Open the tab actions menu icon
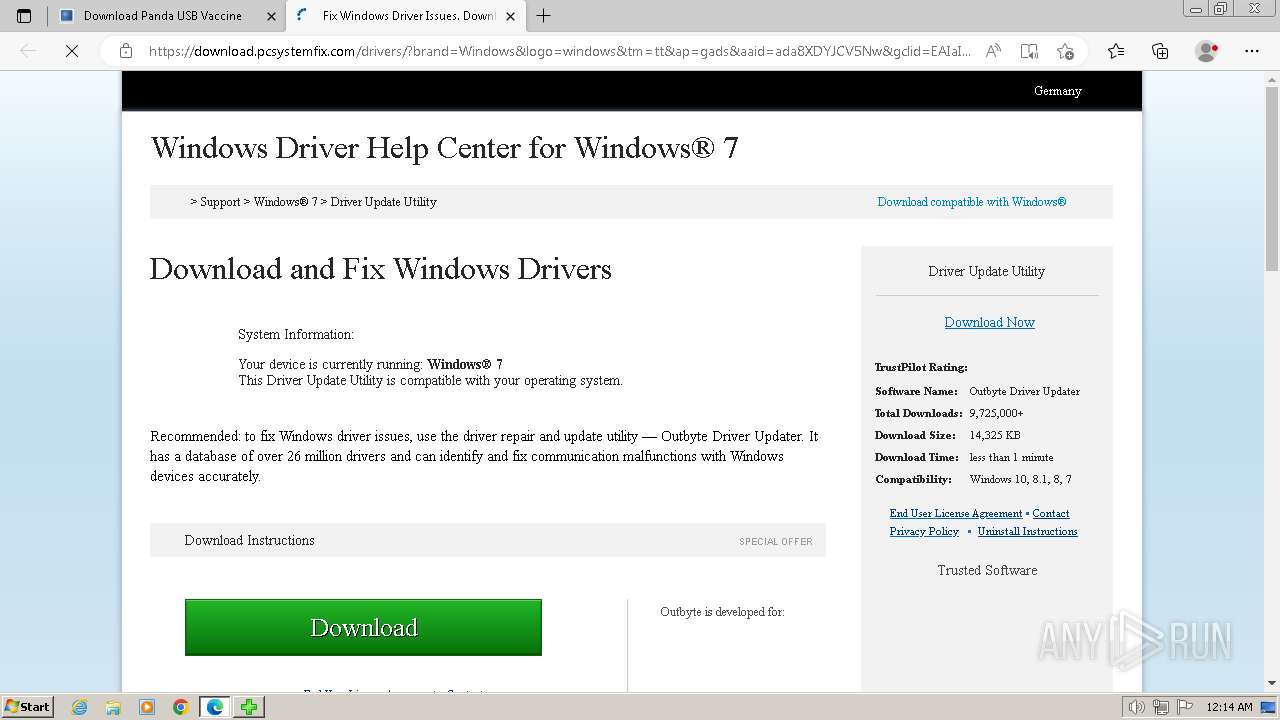1280x720 pixels. pyautogui.click(x=24, y=16)
